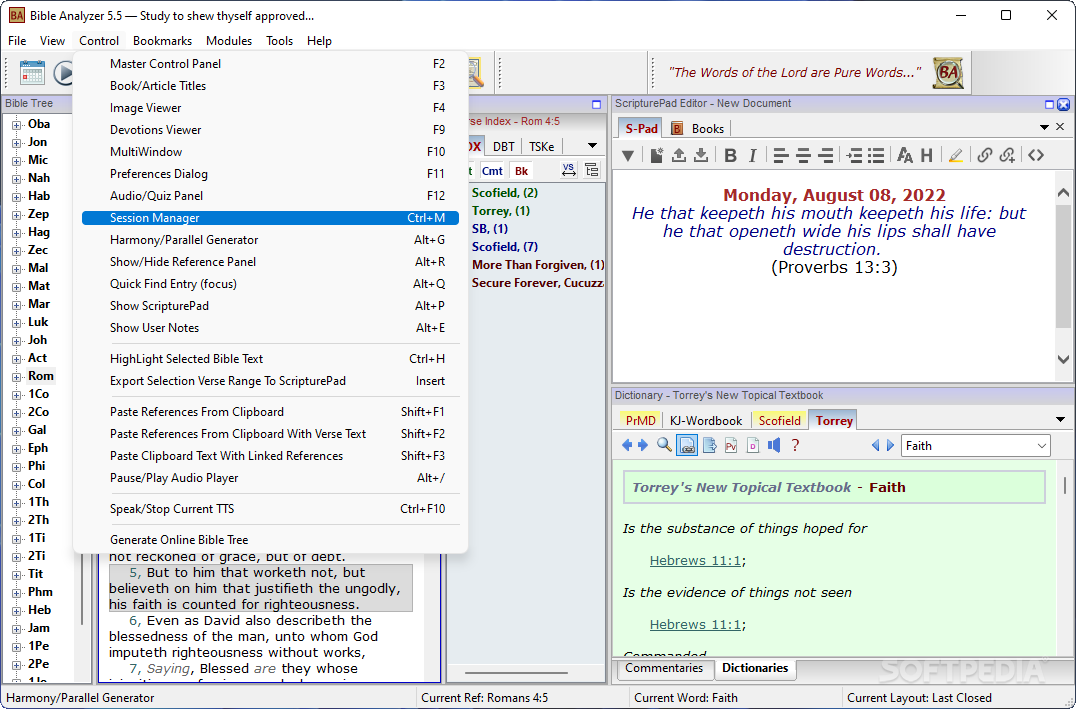This screenshot has height=709, width=1076.
Task: Open Master Control Panel entry
Action: [x=270, y=64]
